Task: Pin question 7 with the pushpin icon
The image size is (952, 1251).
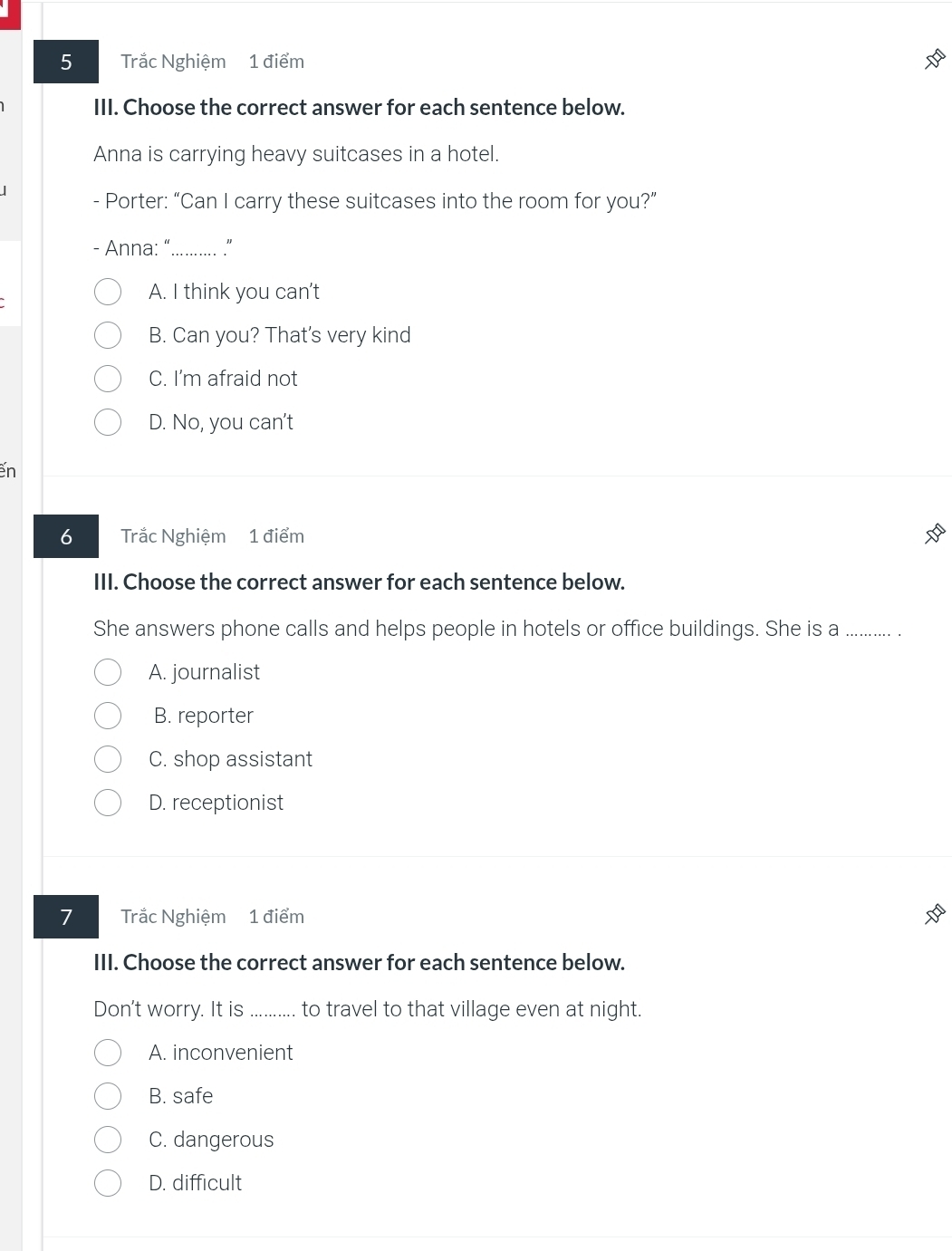Action: [x=935, y=915]
